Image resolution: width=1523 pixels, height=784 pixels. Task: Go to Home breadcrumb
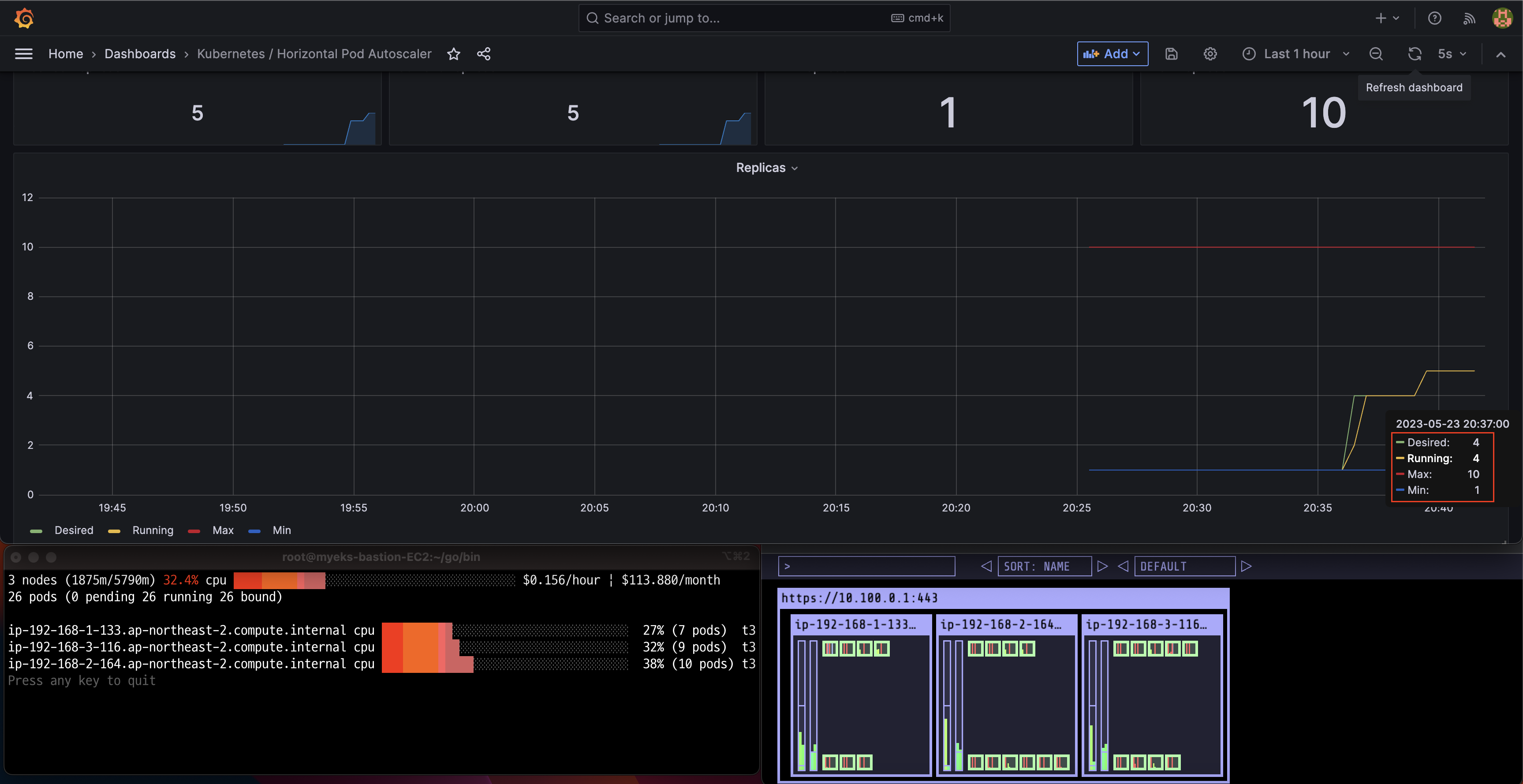click(x=66, y=54)
